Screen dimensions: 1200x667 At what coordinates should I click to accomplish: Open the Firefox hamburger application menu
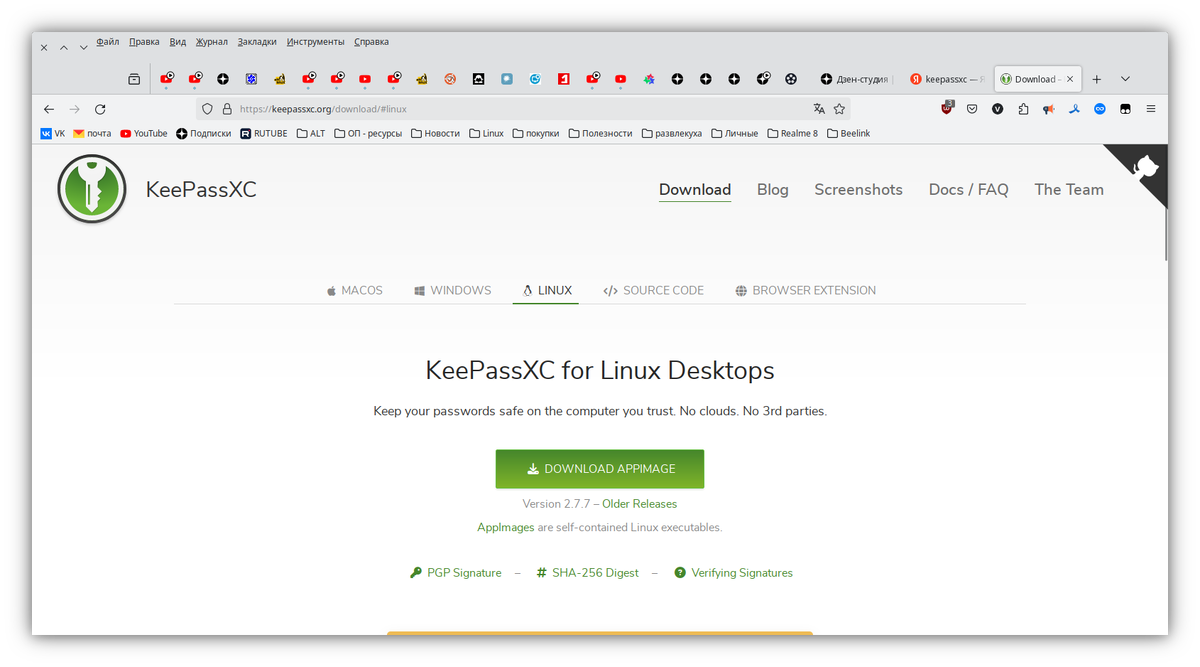click(x=1151, y=109)
